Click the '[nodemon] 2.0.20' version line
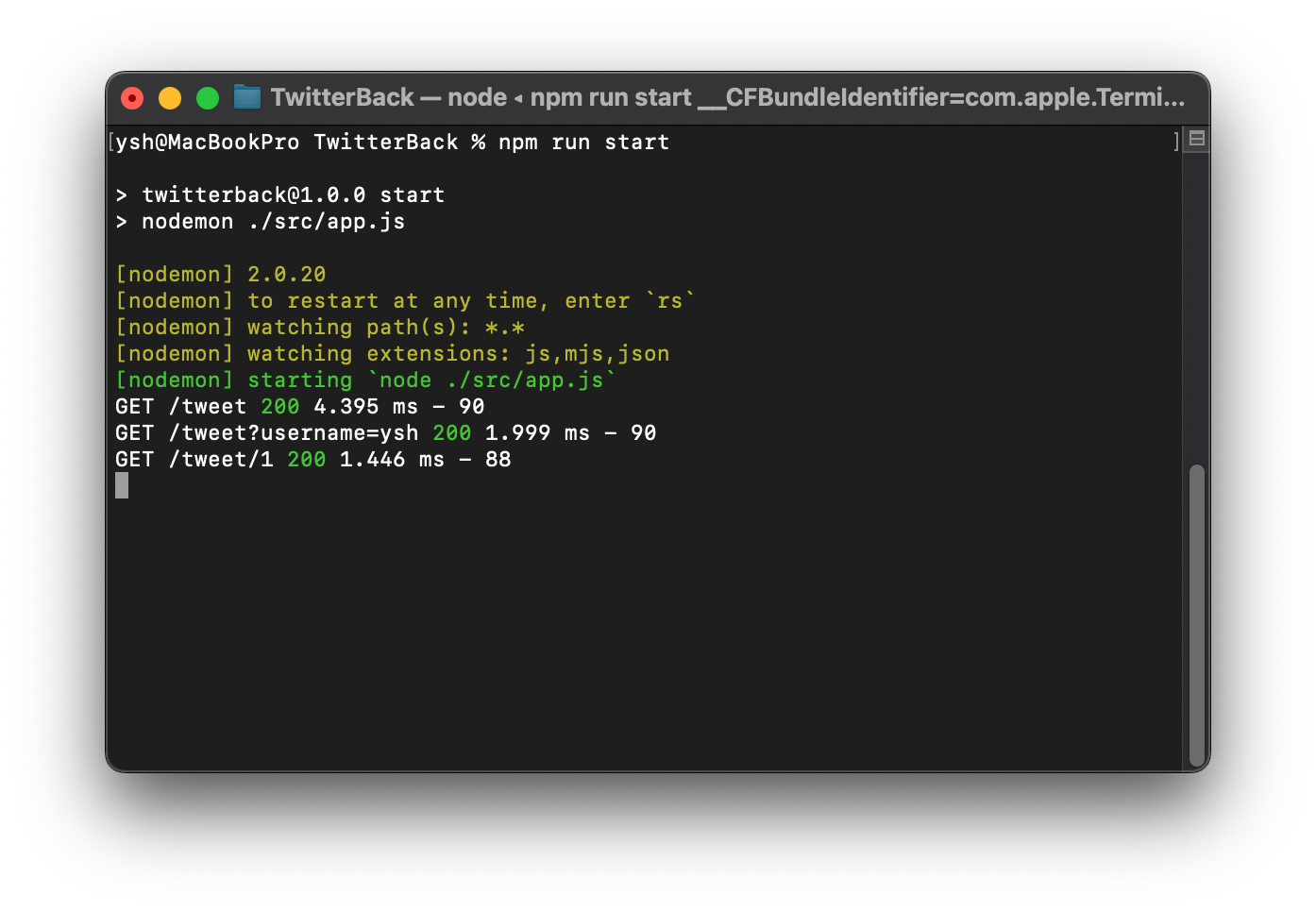The width and height of the screenshot is (1316, 912). coord(221,275)
